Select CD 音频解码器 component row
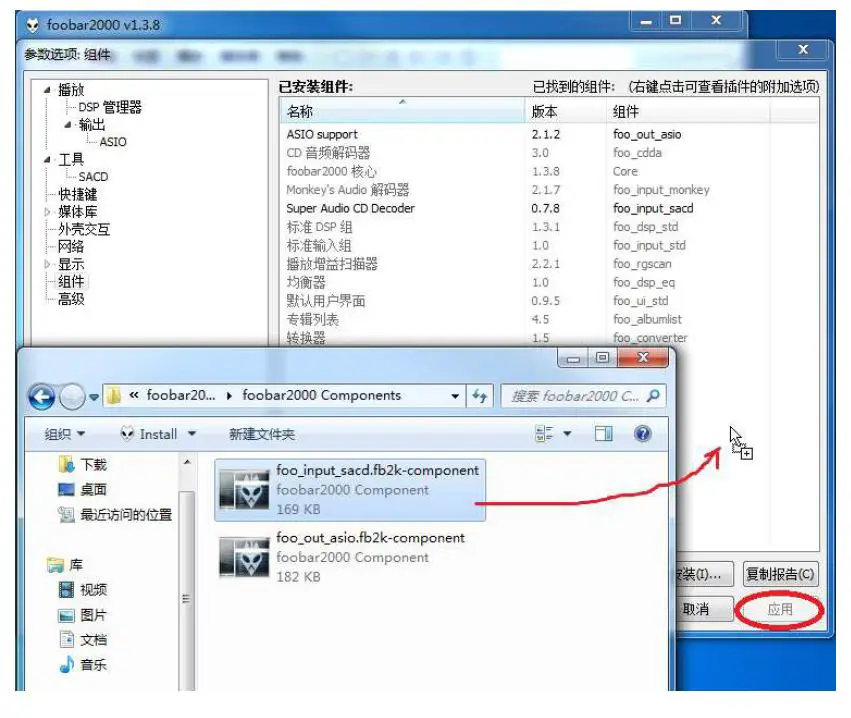Screen dimensions: 851x718 click(x=549, y=153)
